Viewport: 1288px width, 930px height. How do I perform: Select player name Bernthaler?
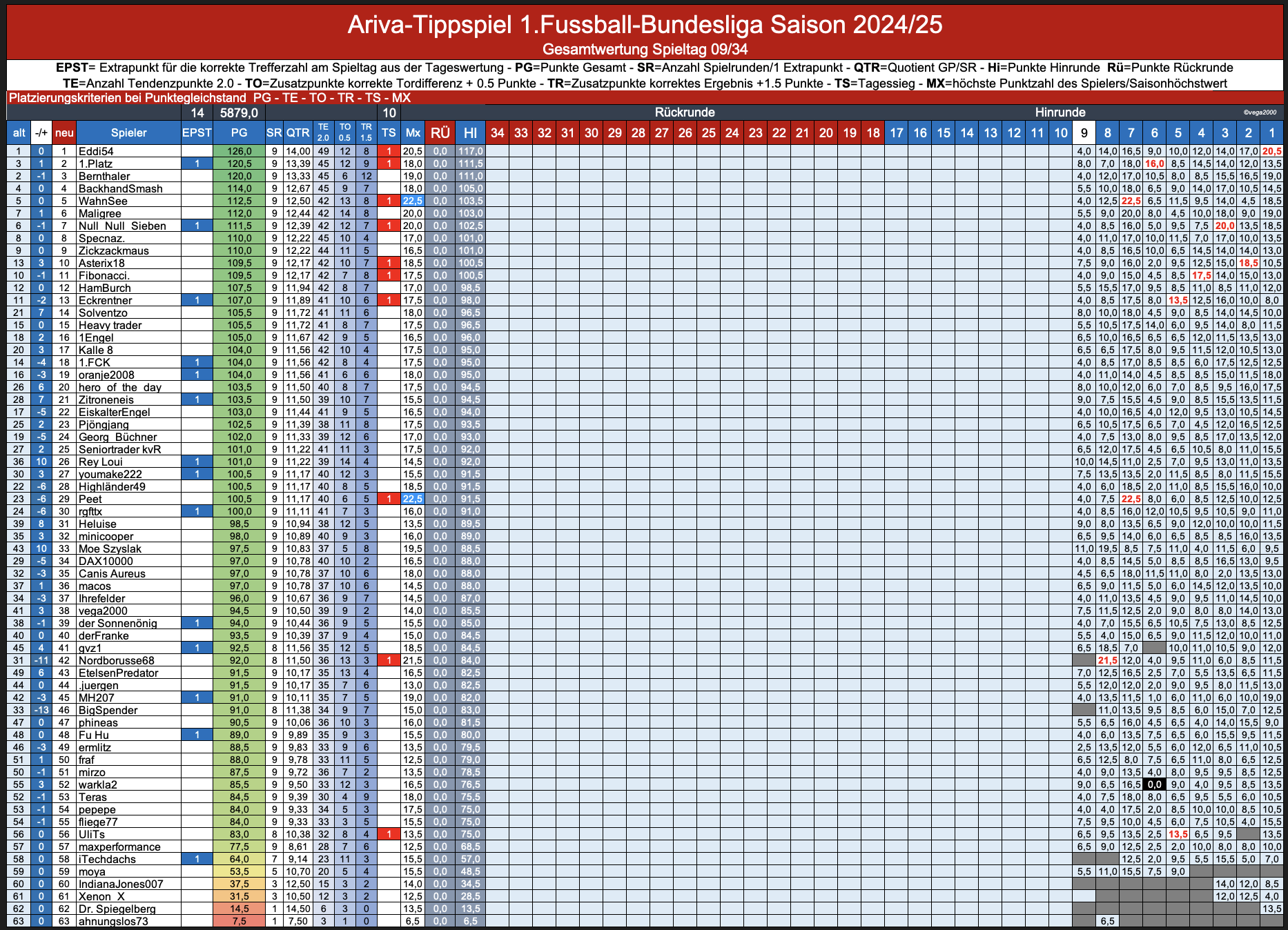(104, 176)
